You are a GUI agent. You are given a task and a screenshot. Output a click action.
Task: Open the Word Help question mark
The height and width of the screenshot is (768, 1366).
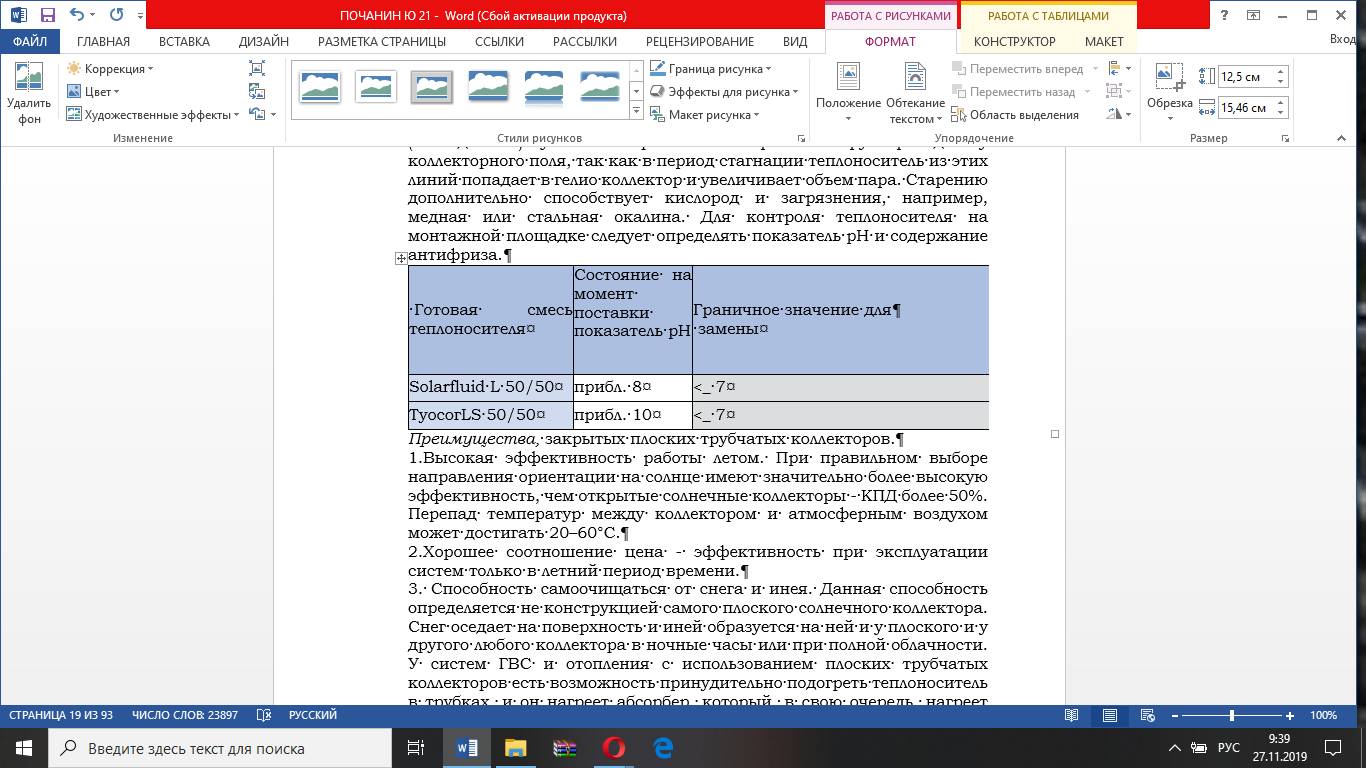click(x=1224, y=15)
